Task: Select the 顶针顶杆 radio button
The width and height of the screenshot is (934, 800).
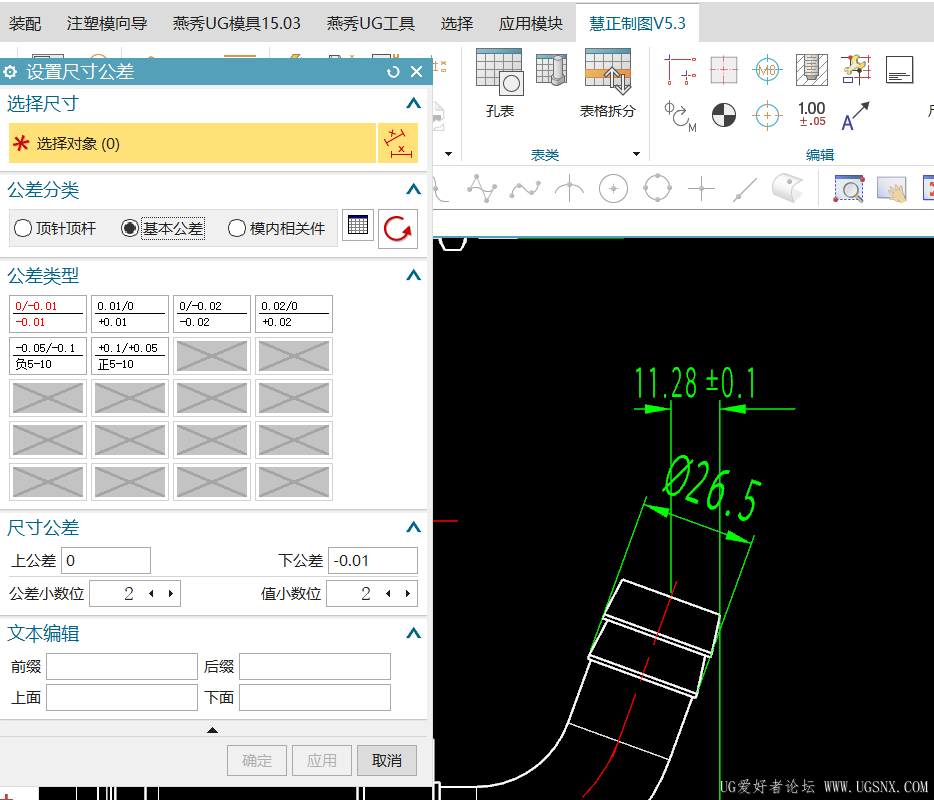Action: (x=23, y=229)
